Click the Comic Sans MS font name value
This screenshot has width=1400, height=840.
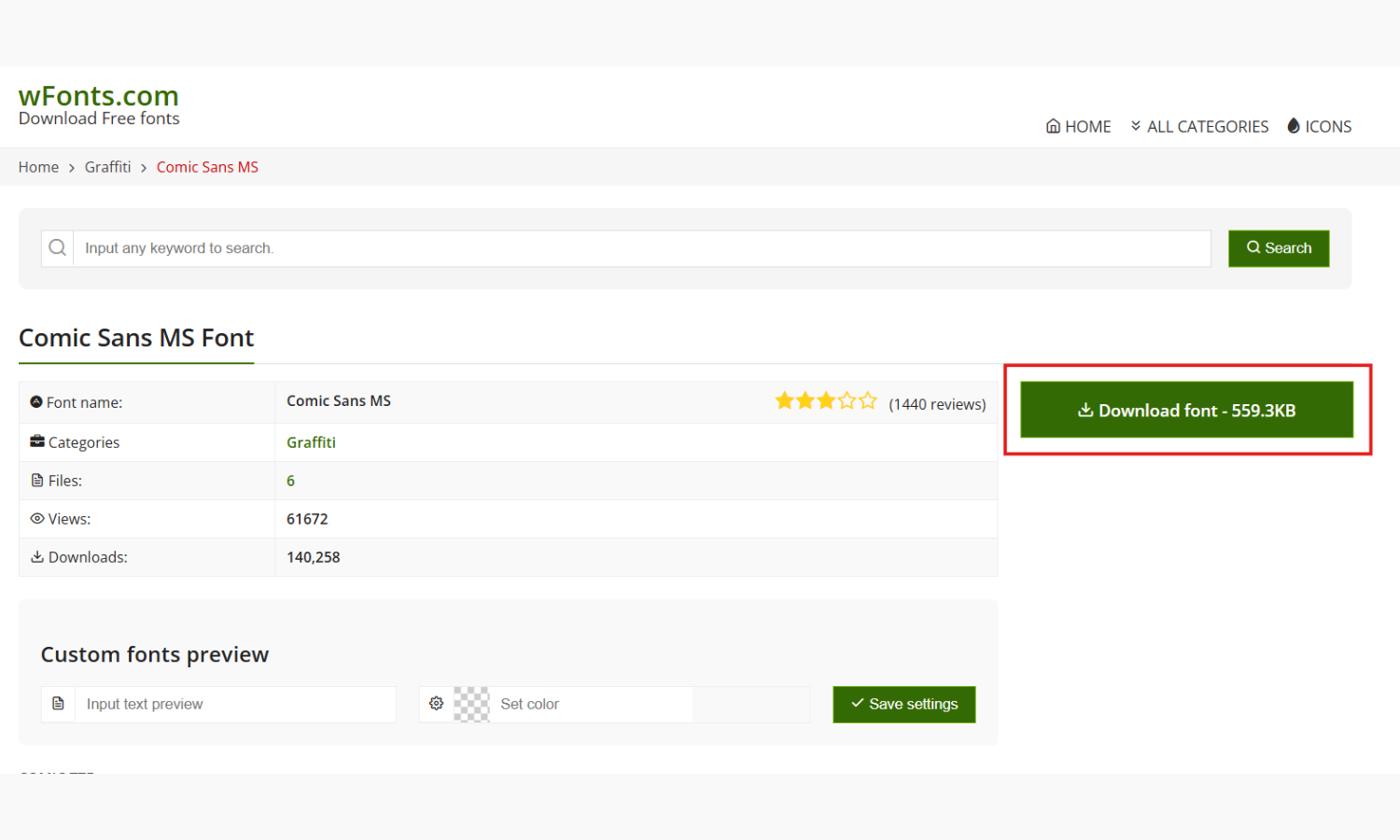[x=339, y=400]
